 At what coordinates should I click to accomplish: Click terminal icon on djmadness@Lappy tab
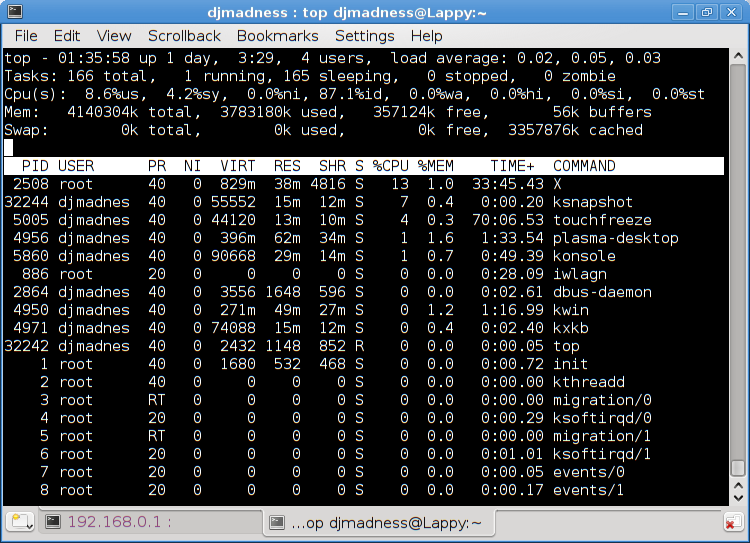click(x=276, y=522)
